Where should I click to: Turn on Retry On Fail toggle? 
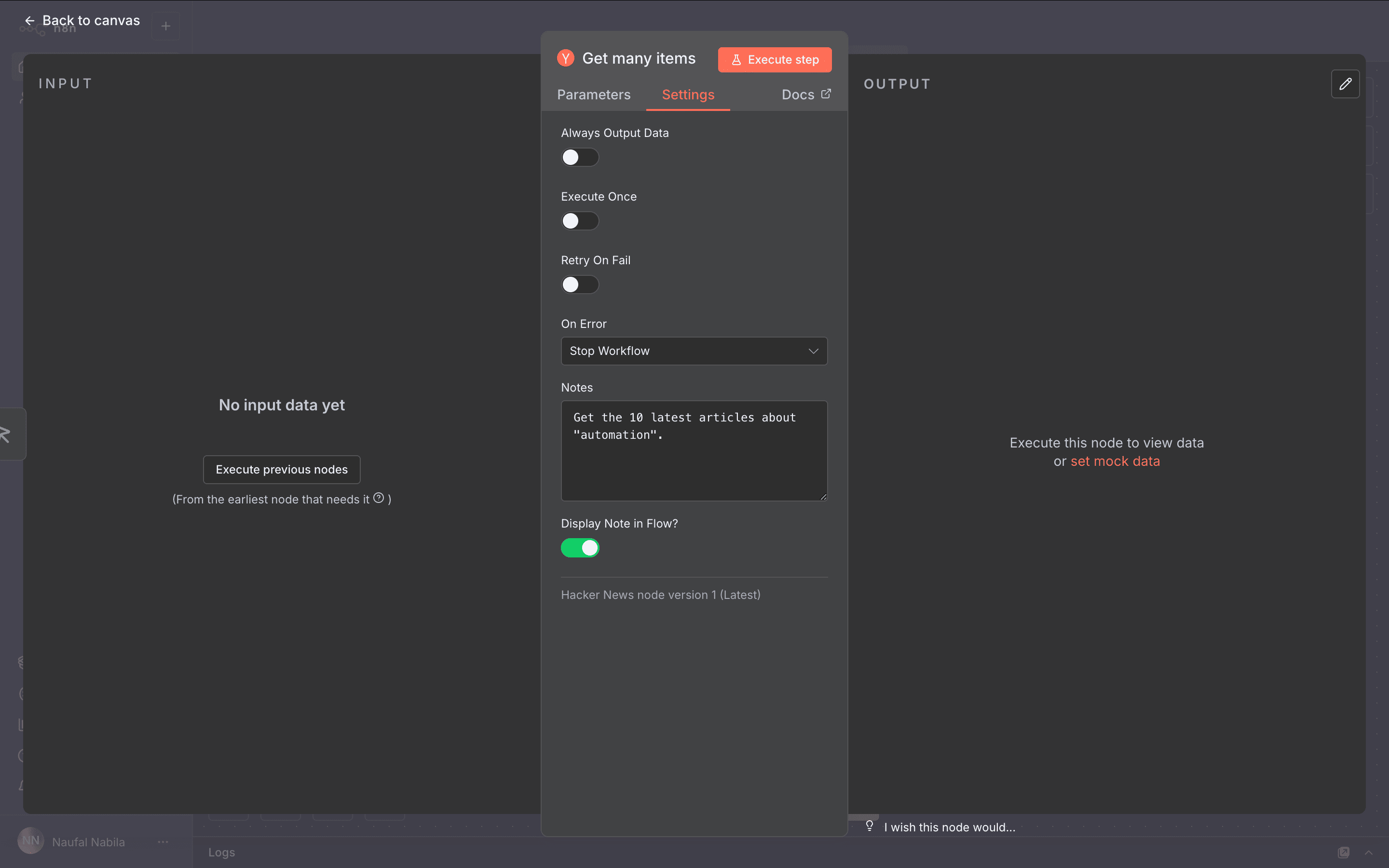[580, 285]
